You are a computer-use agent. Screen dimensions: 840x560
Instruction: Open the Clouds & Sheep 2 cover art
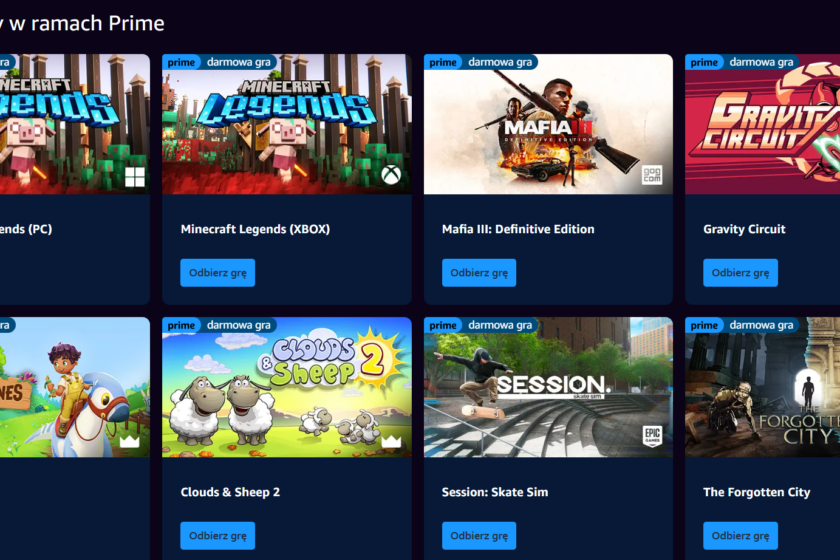[x=287, y=387]
